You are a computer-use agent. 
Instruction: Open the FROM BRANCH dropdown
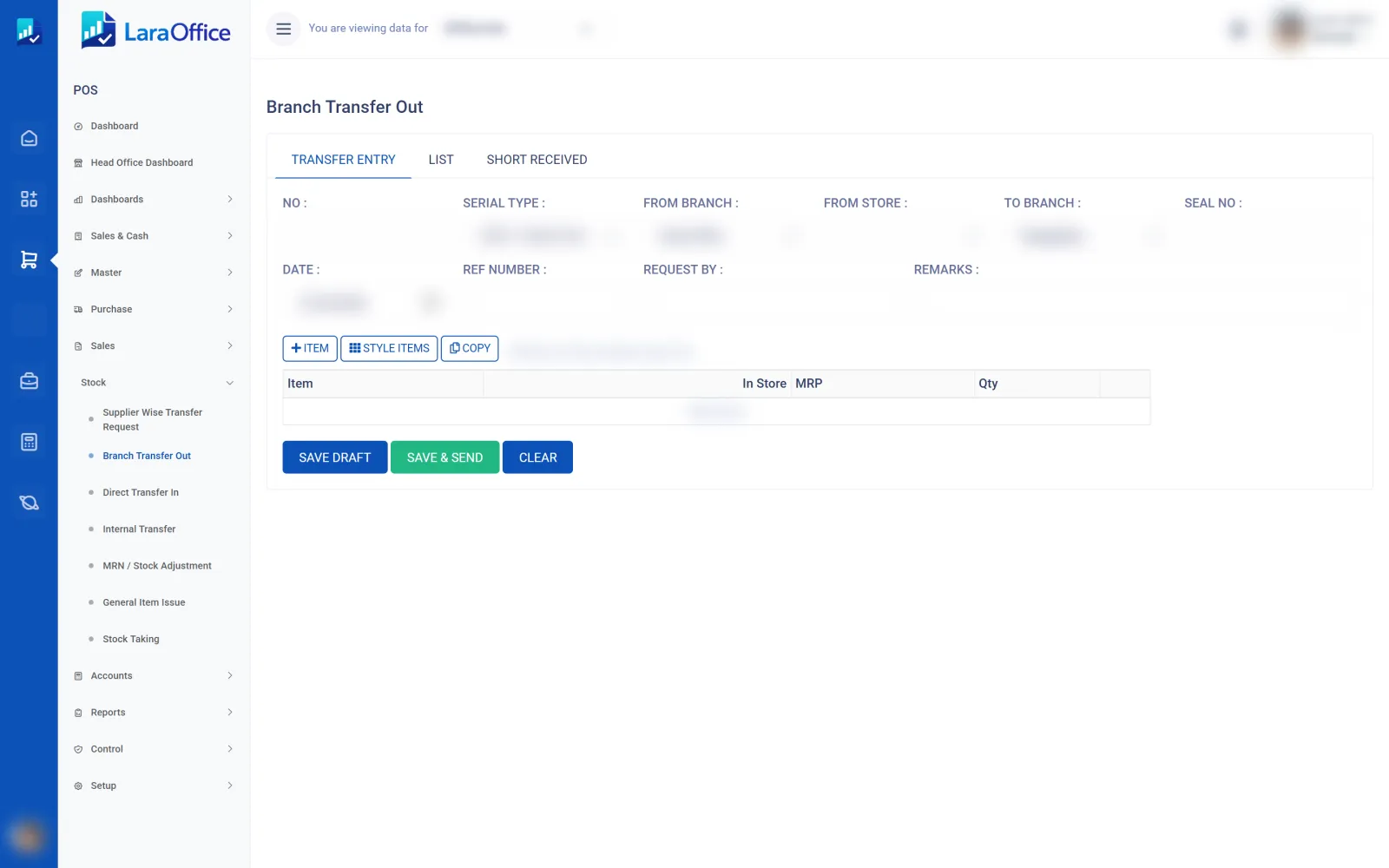[x=726, y=235]
